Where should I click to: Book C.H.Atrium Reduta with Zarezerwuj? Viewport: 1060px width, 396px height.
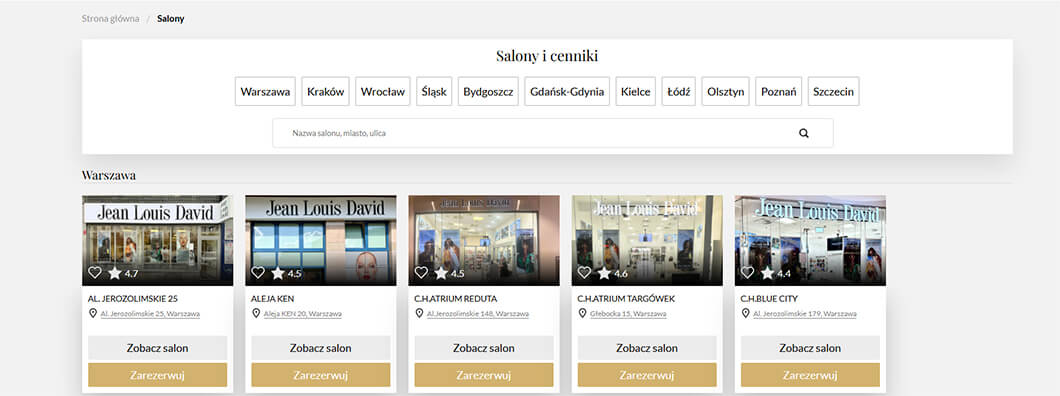tap(484, 374)
